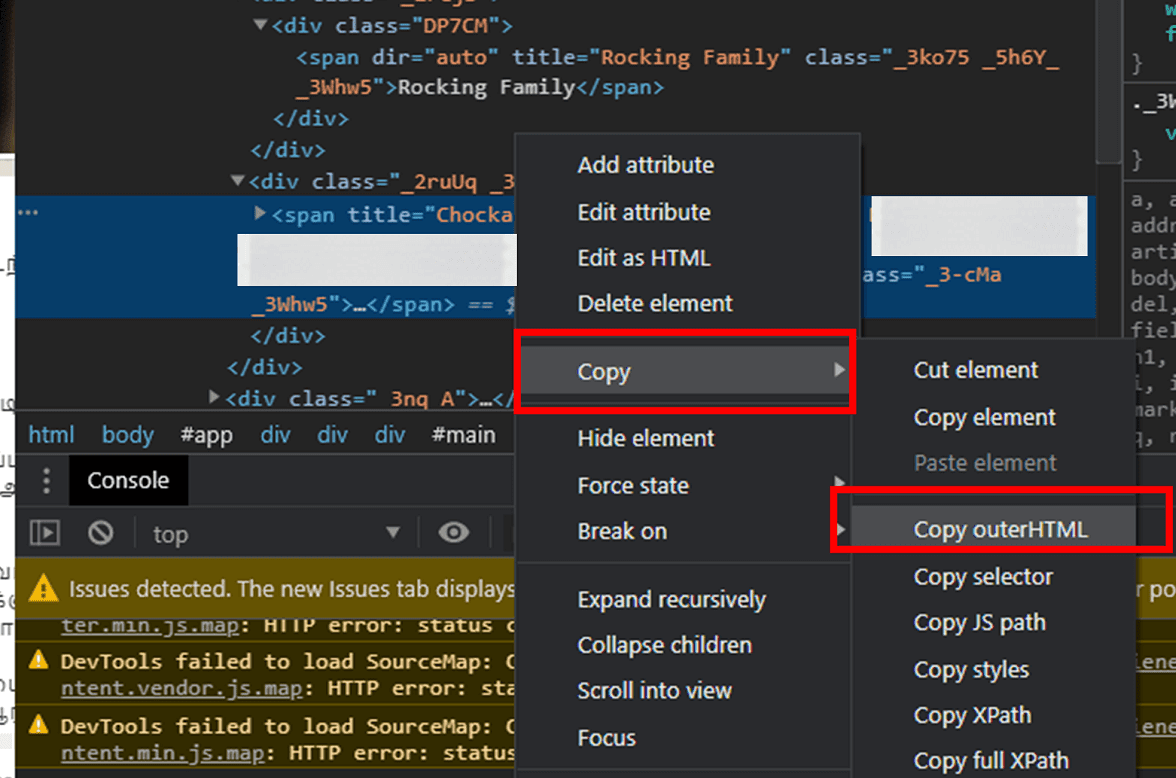Viewport: 1176px width, 778px height.
Task: Select Copy JS path
Action: (x=979, y=623)
